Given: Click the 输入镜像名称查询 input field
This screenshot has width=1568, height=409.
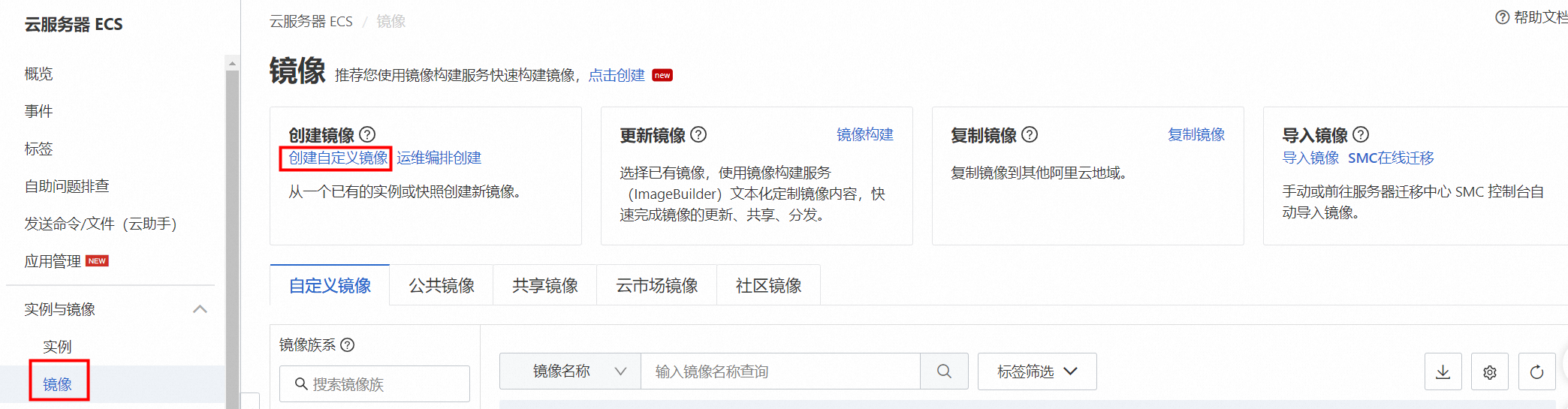Looking at the screenshot, I should 779,371.
